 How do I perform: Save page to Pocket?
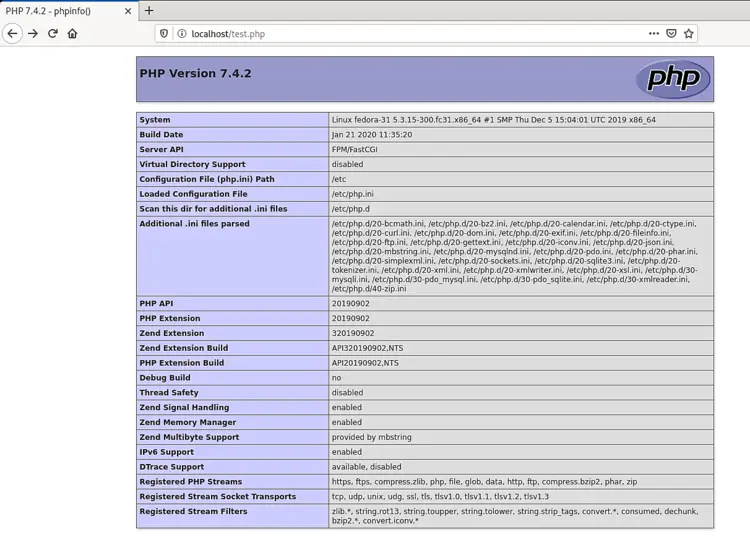coord(671,34)
